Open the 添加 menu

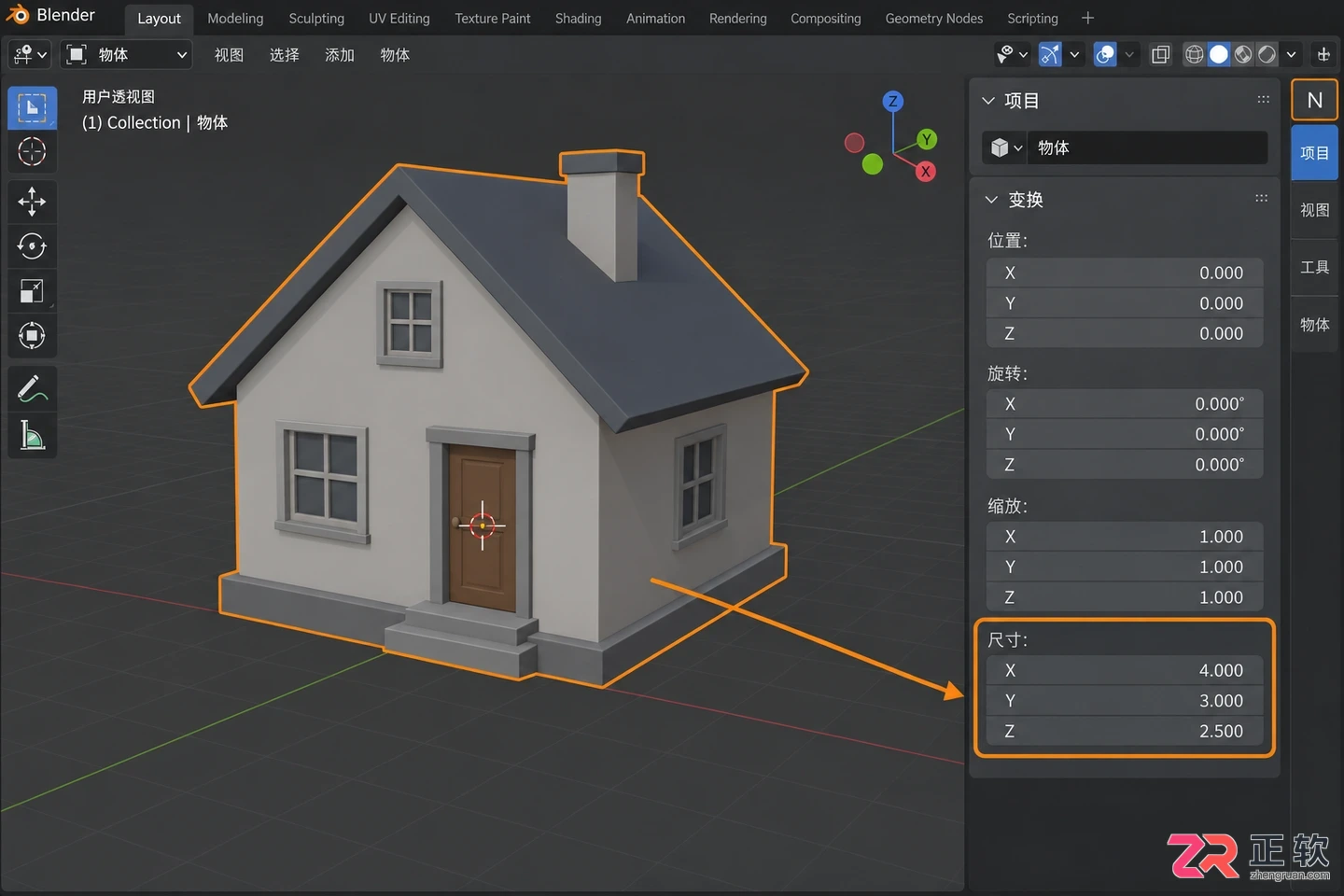click(340, 54)
